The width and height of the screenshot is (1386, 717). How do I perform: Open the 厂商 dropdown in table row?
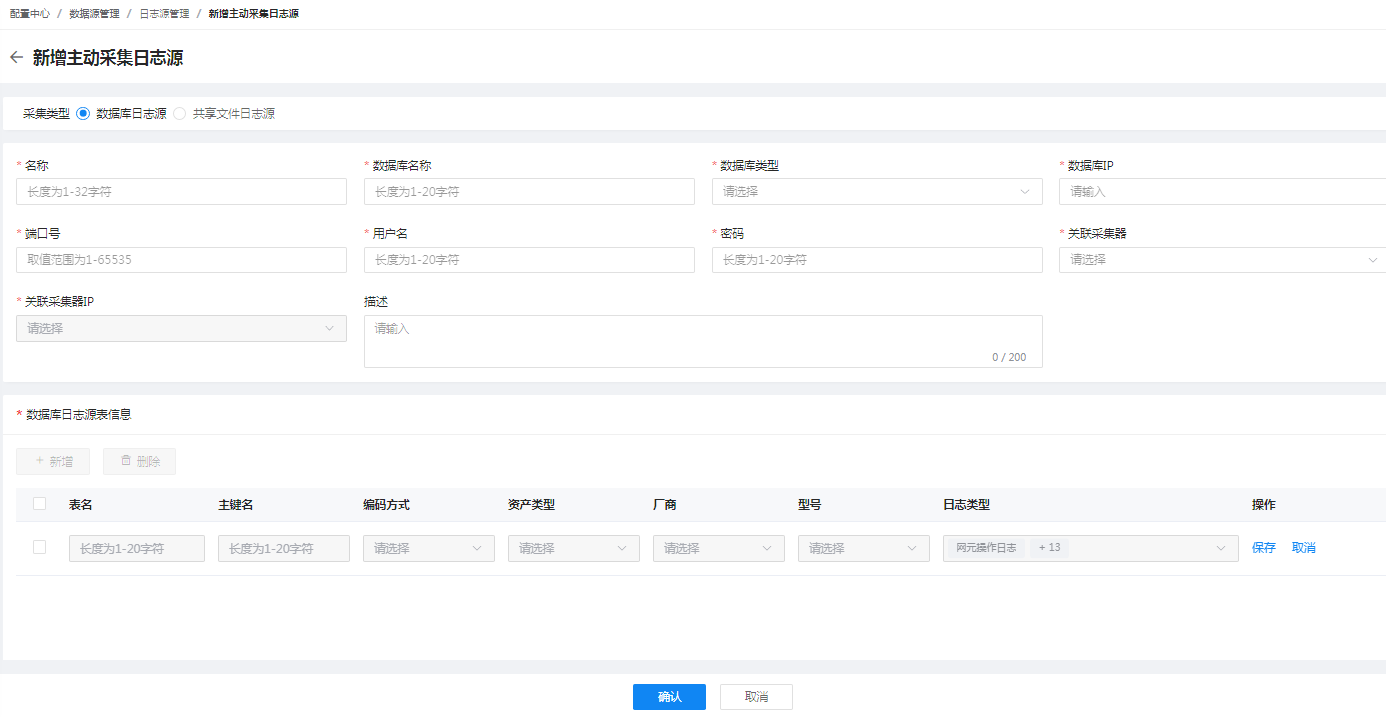[x=719, y=548]
